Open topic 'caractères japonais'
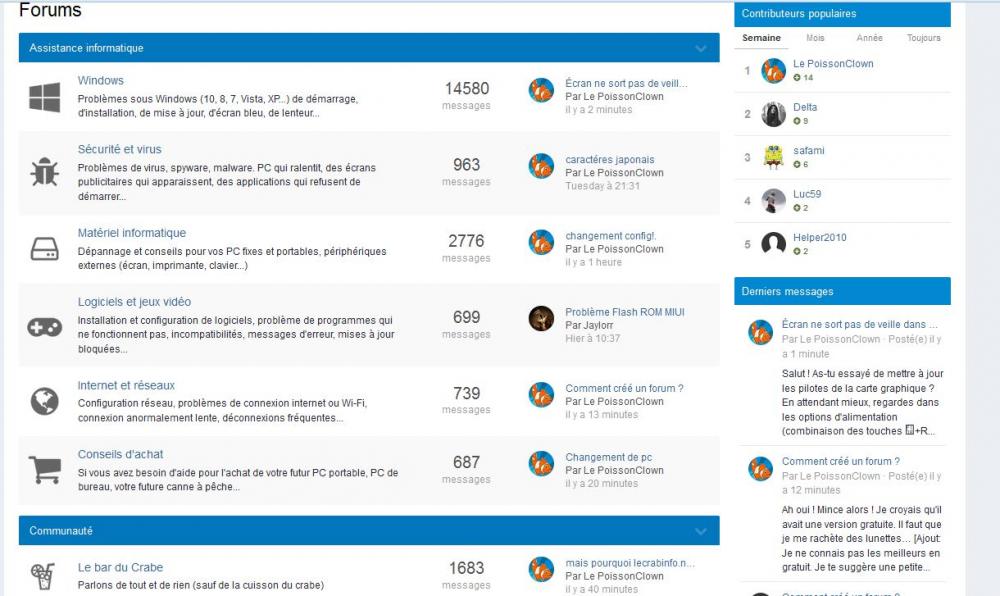Image resolution: width=1000 pixels, height=596 pixels. (610, 159)
